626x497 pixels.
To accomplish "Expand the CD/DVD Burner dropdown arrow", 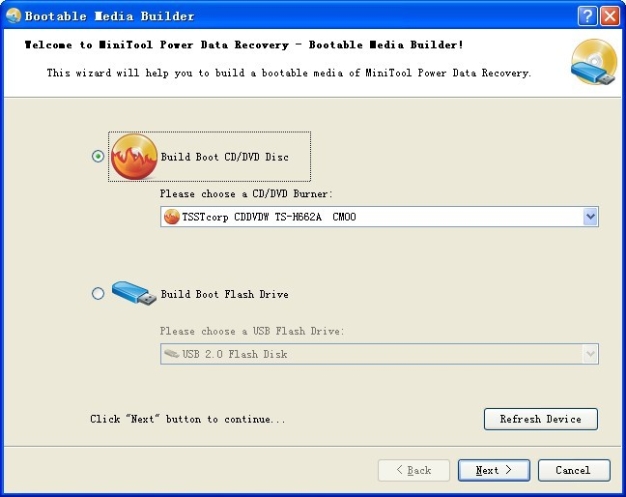I will (x=590, y=217).
